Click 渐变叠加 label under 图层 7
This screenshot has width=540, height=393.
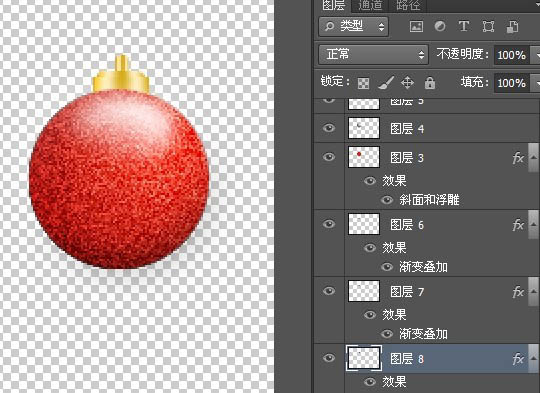click(x=423, y=334)
